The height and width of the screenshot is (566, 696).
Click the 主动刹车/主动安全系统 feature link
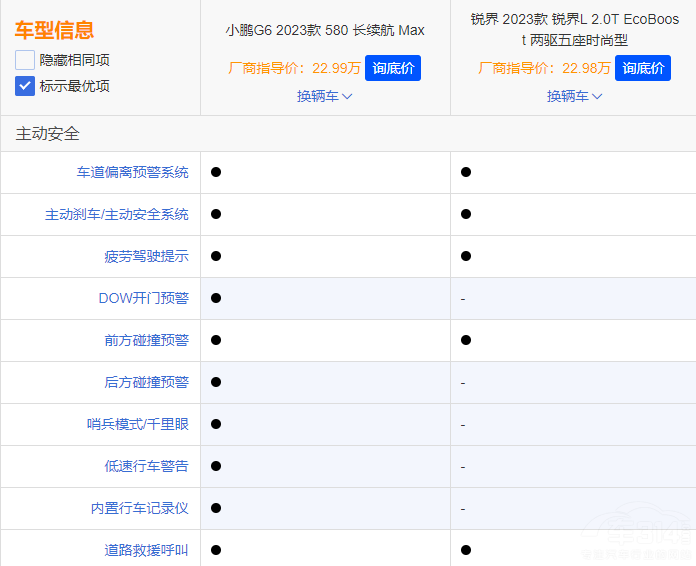(116, 214)
